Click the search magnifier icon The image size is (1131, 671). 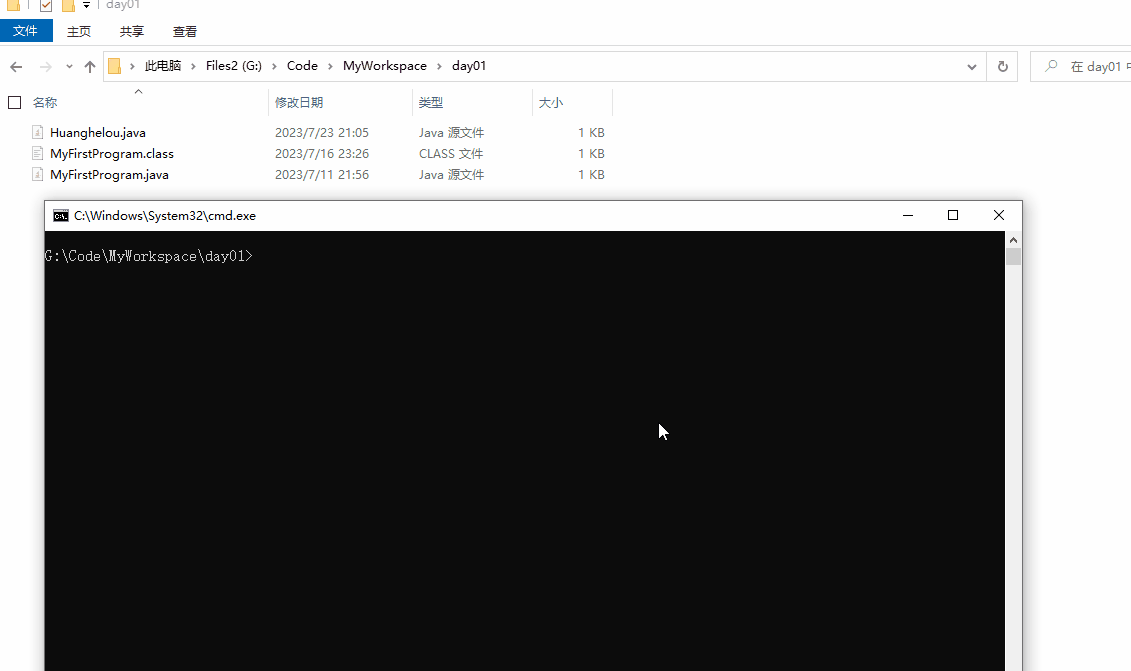1051,66
